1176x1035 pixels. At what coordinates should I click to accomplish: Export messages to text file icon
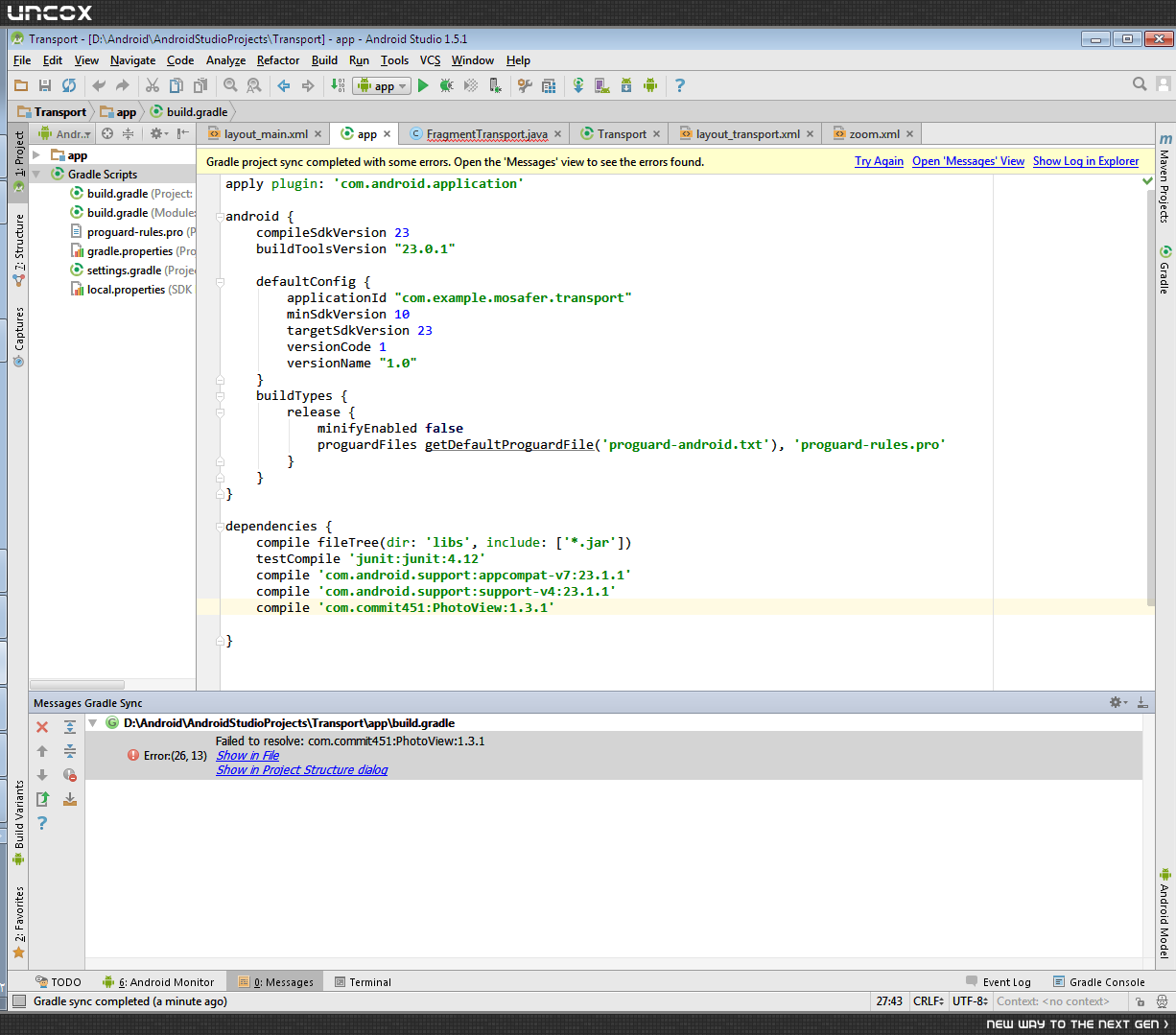[42, 799]
